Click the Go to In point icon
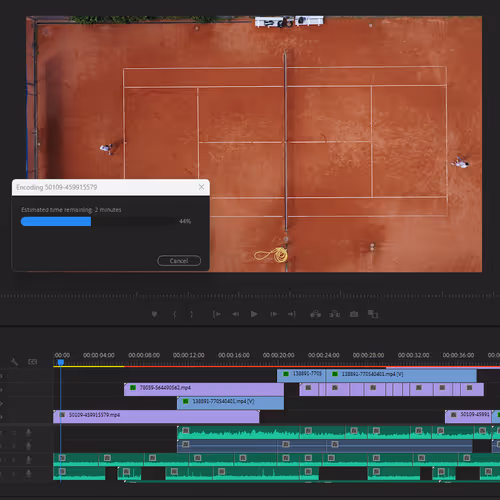500x500 pixels. pos(217,314)
